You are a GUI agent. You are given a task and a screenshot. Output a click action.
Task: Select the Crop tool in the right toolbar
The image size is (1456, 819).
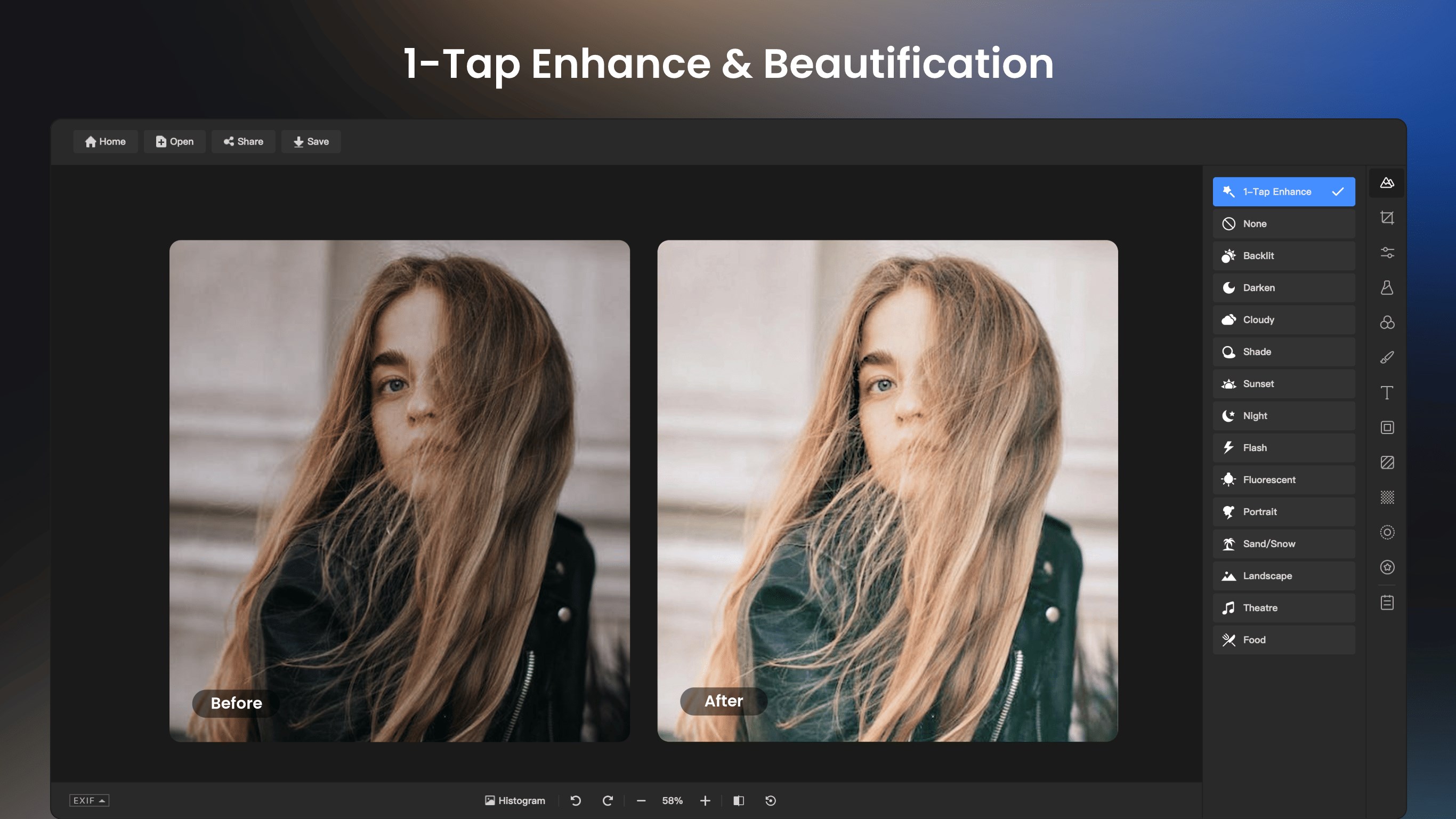1387,218
